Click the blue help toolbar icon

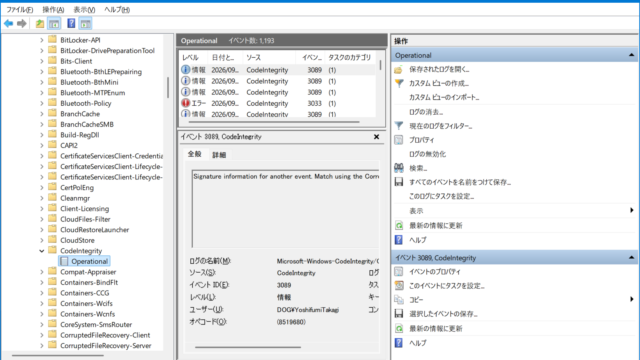71,24
